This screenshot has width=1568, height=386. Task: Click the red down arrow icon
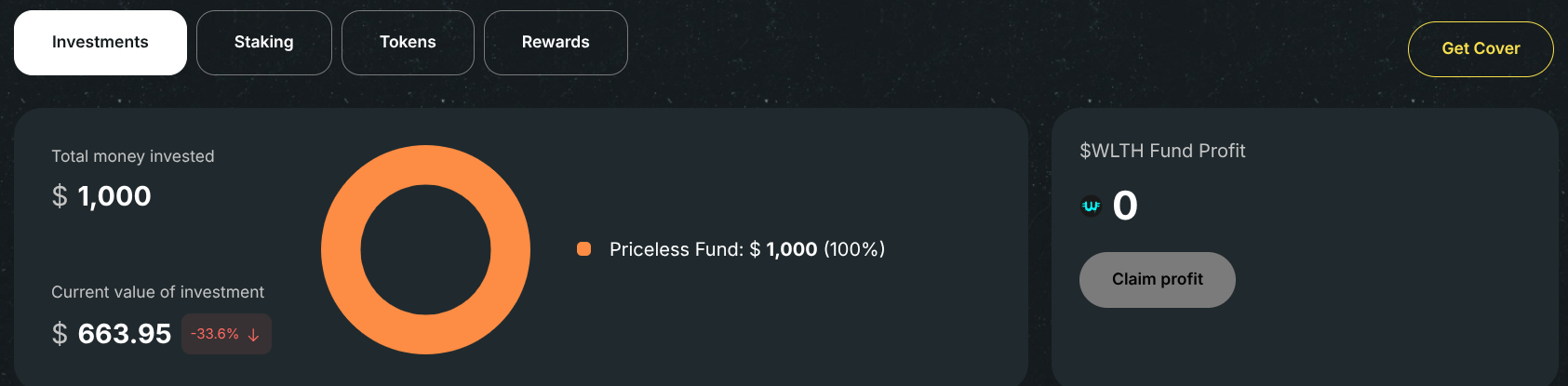tap(253, 335)
